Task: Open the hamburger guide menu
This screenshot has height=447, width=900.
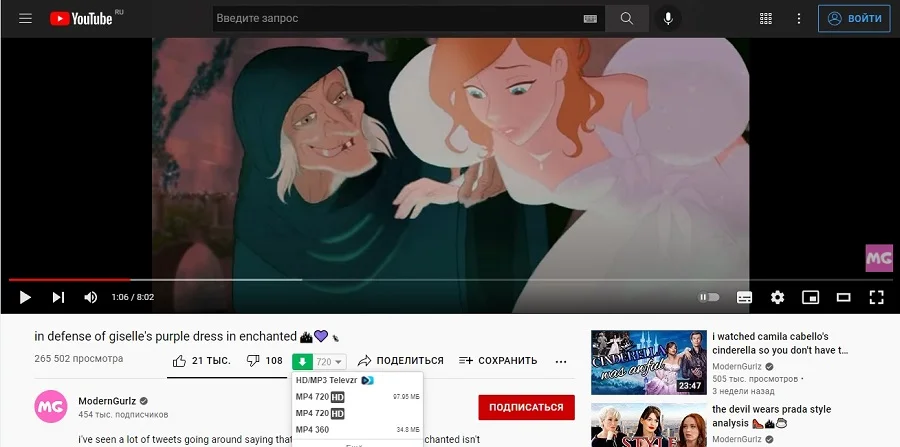Action: [x=26, y=18]
